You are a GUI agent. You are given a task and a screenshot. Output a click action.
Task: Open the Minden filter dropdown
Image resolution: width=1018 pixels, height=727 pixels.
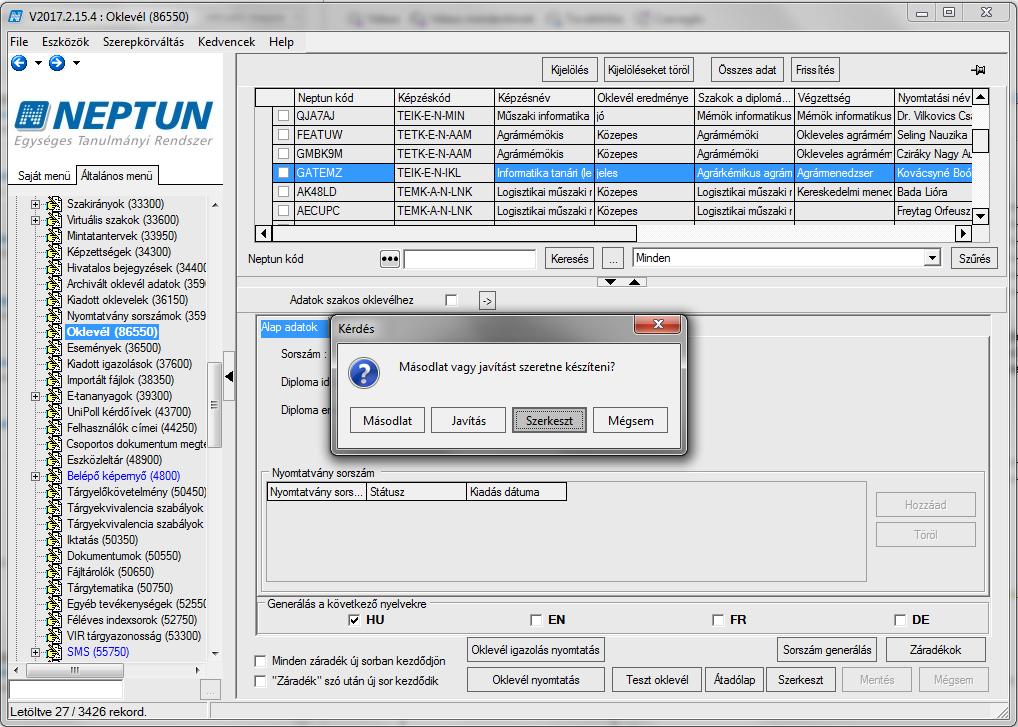point(932,258)
